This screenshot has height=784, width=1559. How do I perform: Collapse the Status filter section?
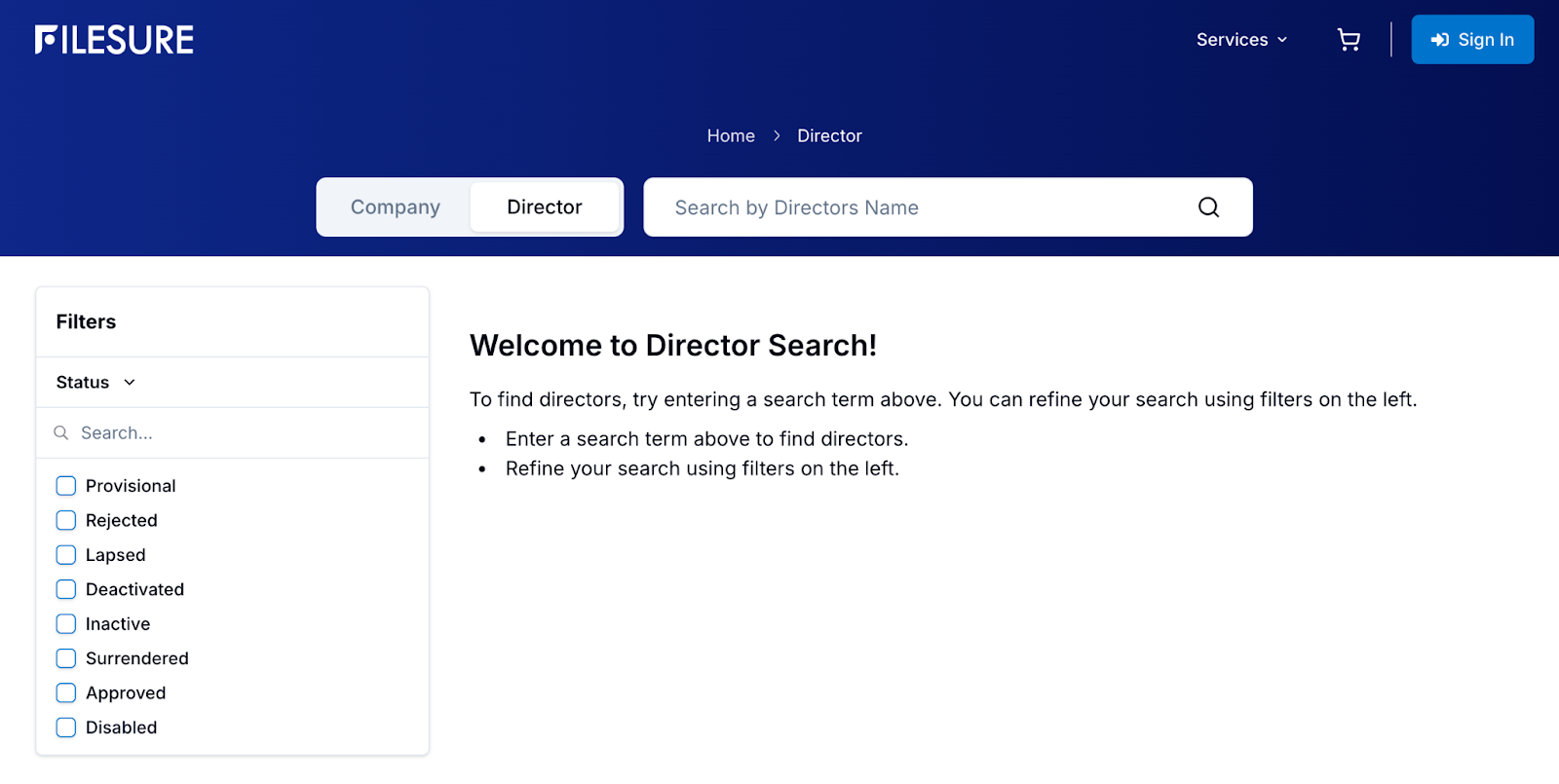(95, 383)
